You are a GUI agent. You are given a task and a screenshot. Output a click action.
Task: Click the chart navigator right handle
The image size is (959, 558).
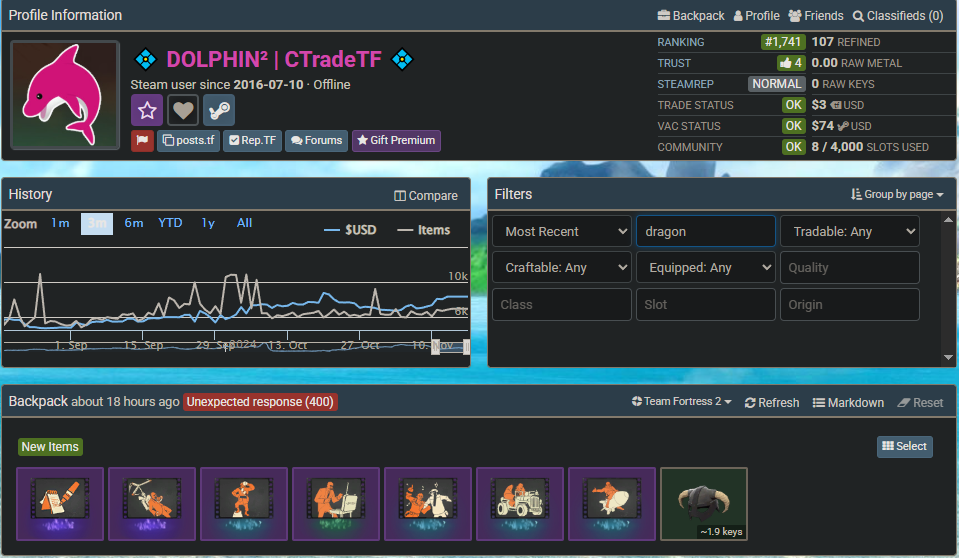point(466,347)
